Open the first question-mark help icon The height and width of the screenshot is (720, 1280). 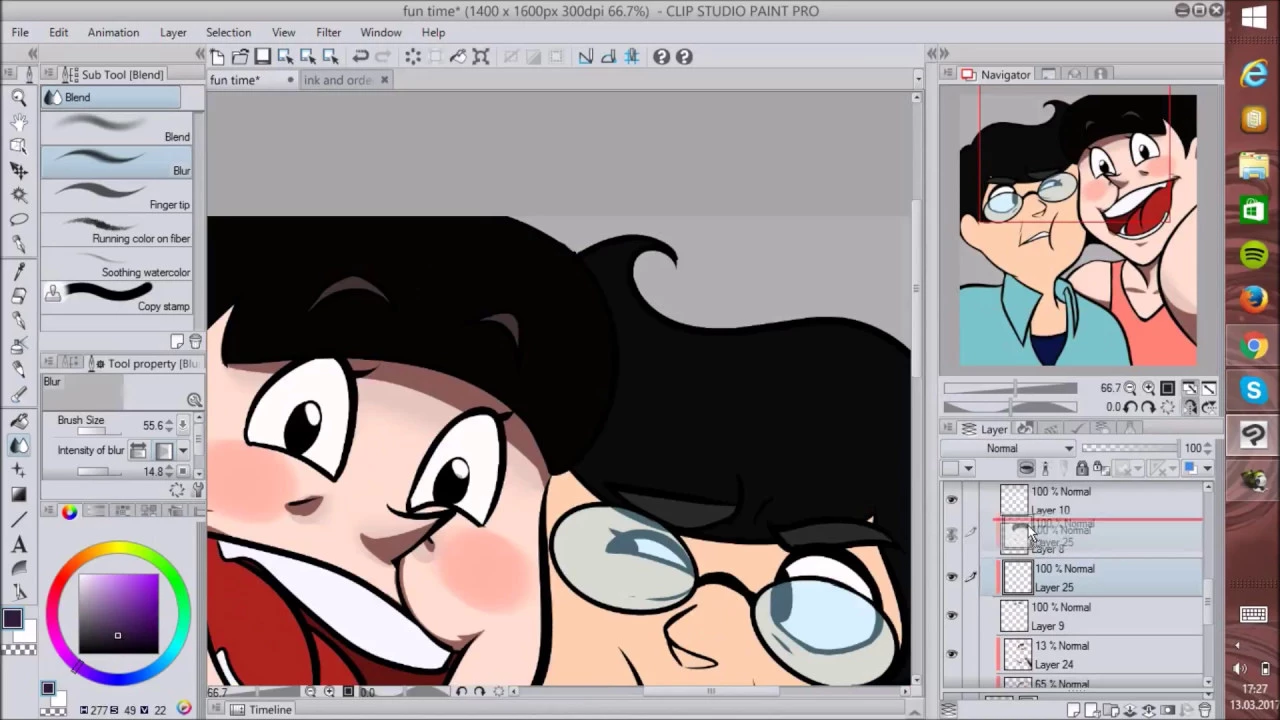click(661, 57)
